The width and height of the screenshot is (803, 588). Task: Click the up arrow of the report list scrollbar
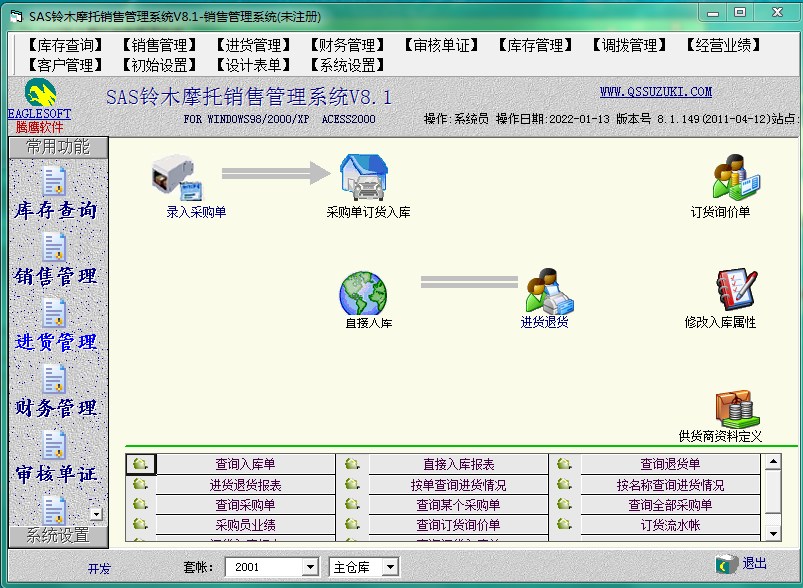pyautogui.click(x=773, y=461)
